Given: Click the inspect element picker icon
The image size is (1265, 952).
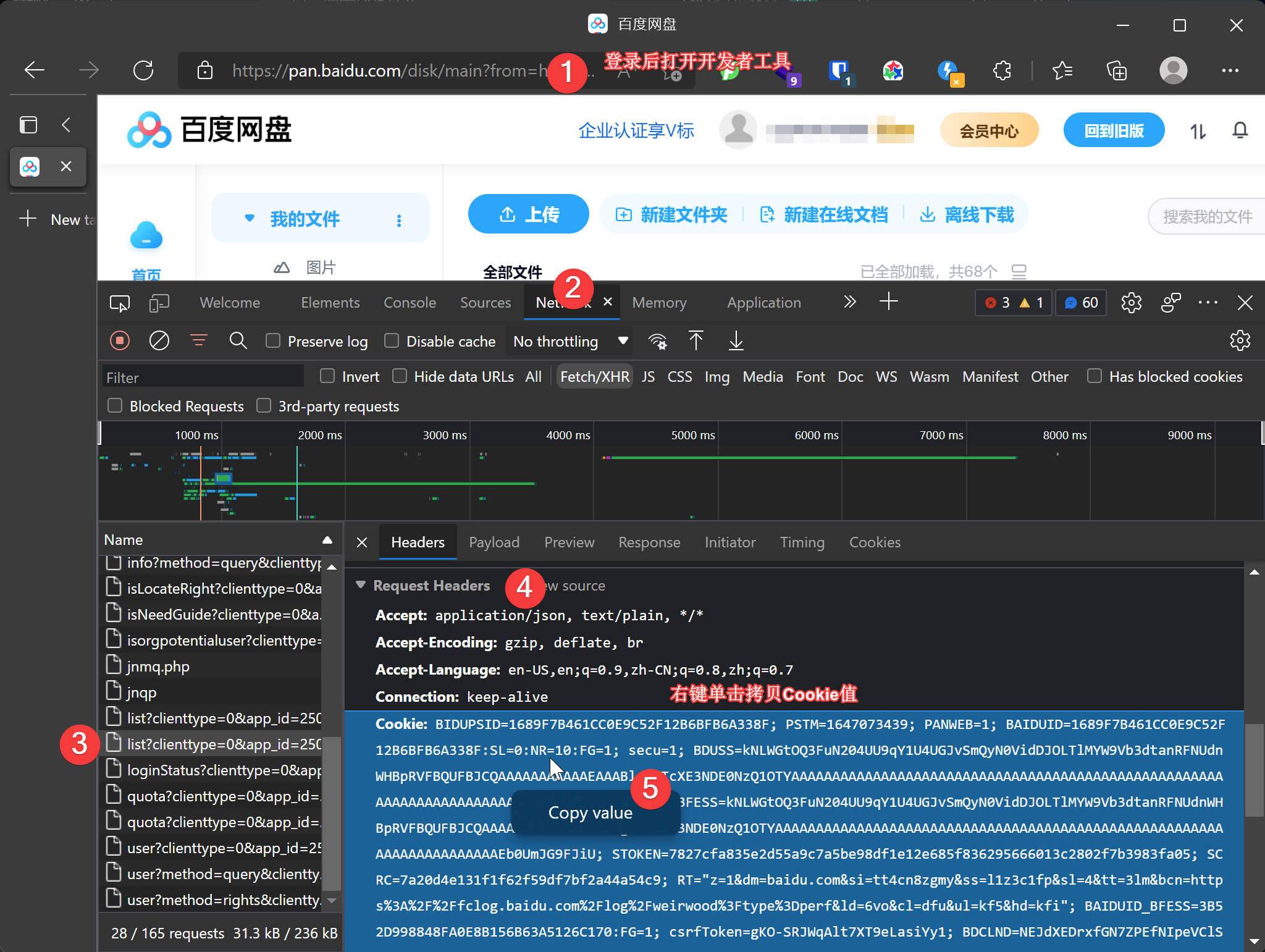Looking at the screenshot, I should pyautogui.click(x=119, y=303).
